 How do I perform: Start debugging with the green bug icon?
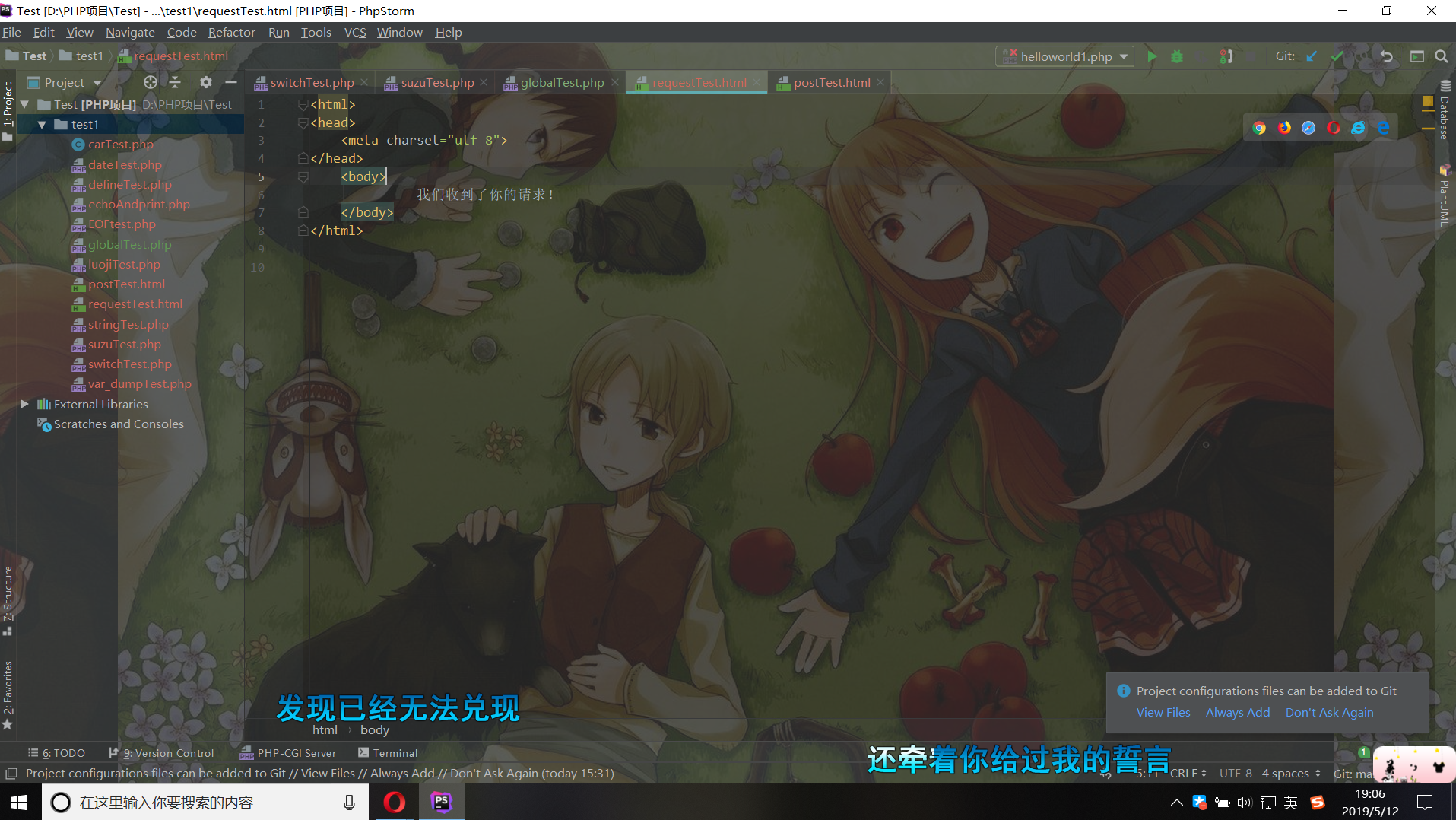1177,56
